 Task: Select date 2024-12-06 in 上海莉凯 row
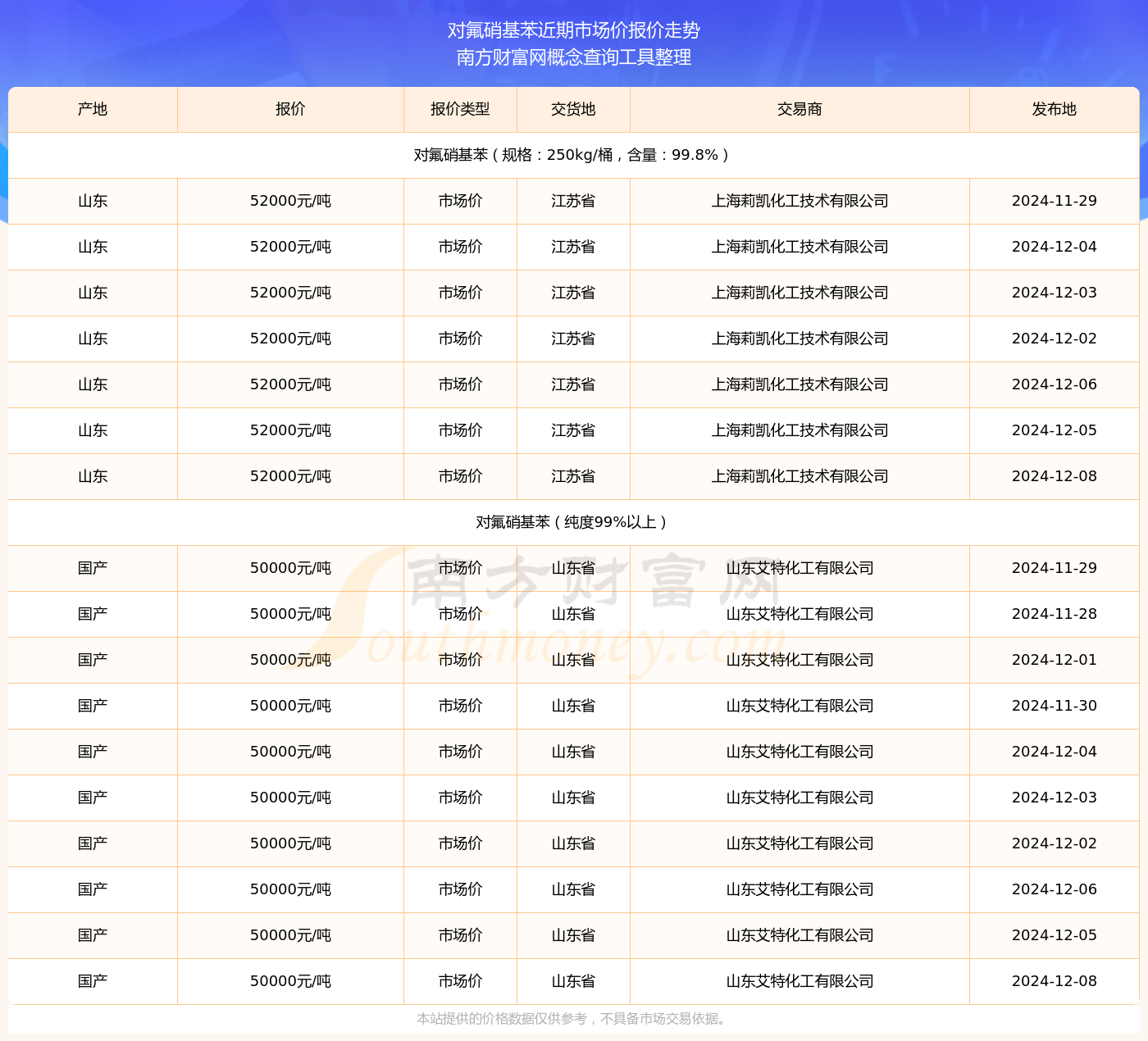1055,384
